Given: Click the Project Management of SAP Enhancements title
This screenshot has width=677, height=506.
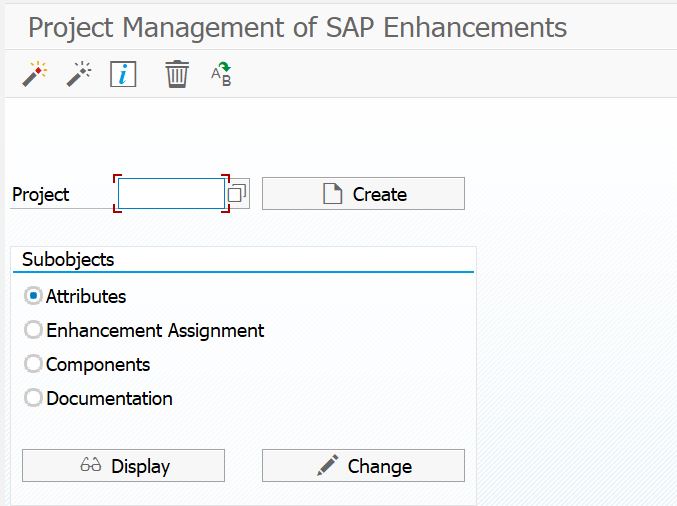Looking at the screenshot, I should tap(297, 27).
